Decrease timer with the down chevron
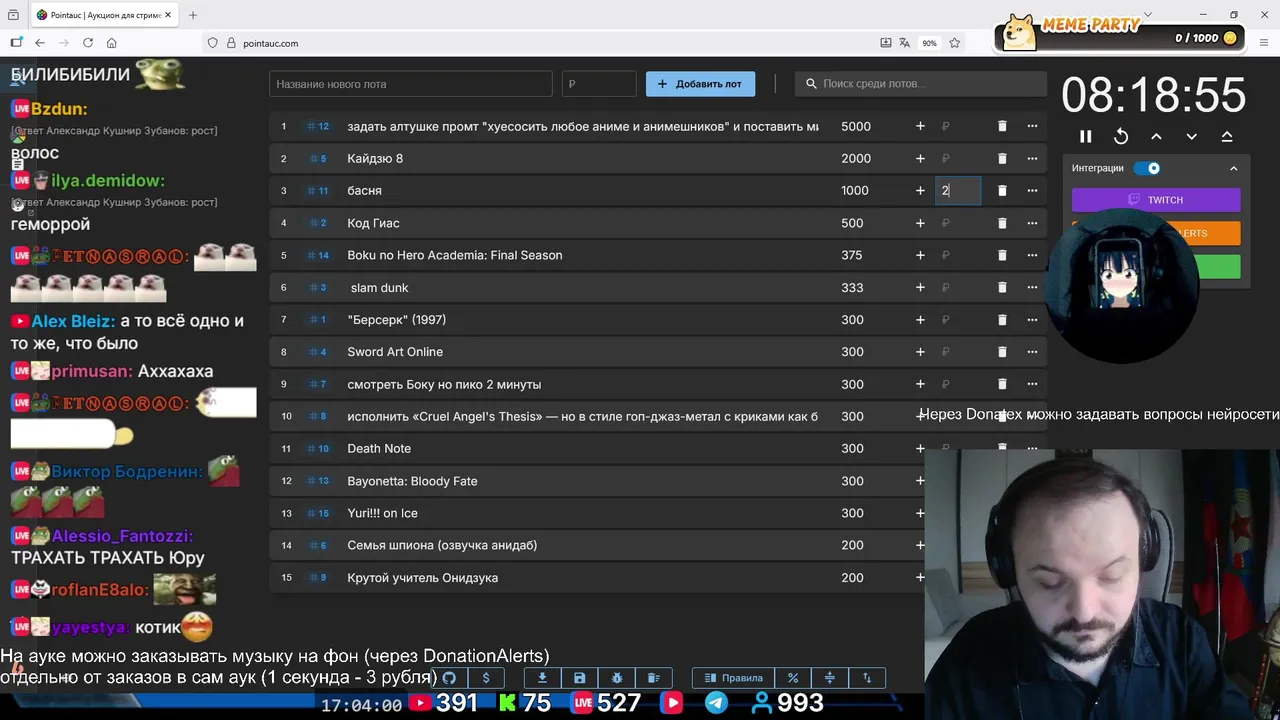Screen dimensions: 1280x720 (1191, 136)
